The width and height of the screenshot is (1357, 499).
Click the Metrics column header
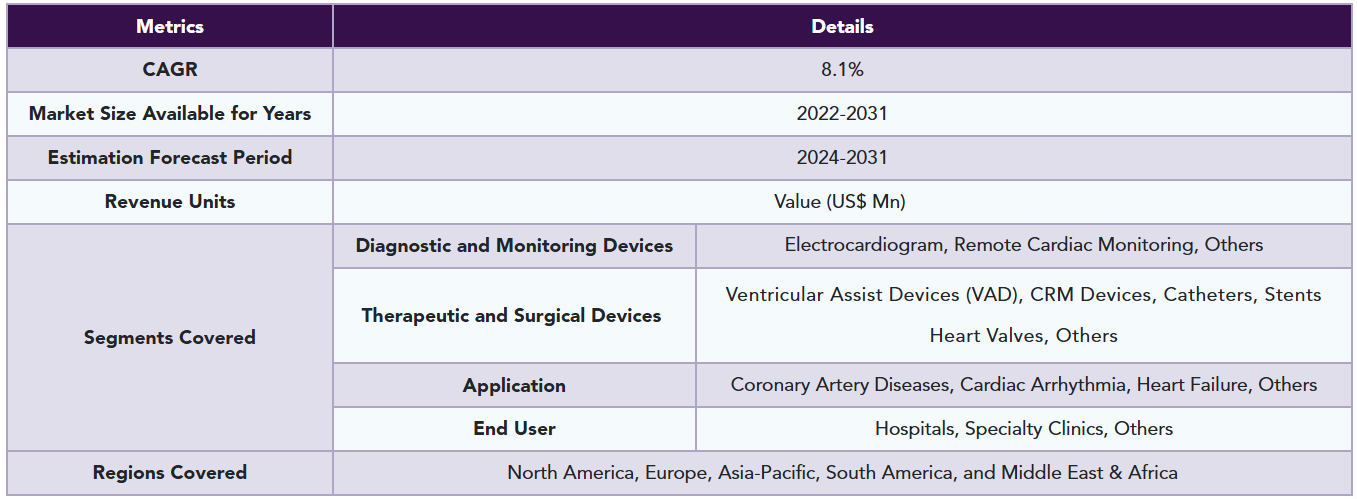pos(170,27)
